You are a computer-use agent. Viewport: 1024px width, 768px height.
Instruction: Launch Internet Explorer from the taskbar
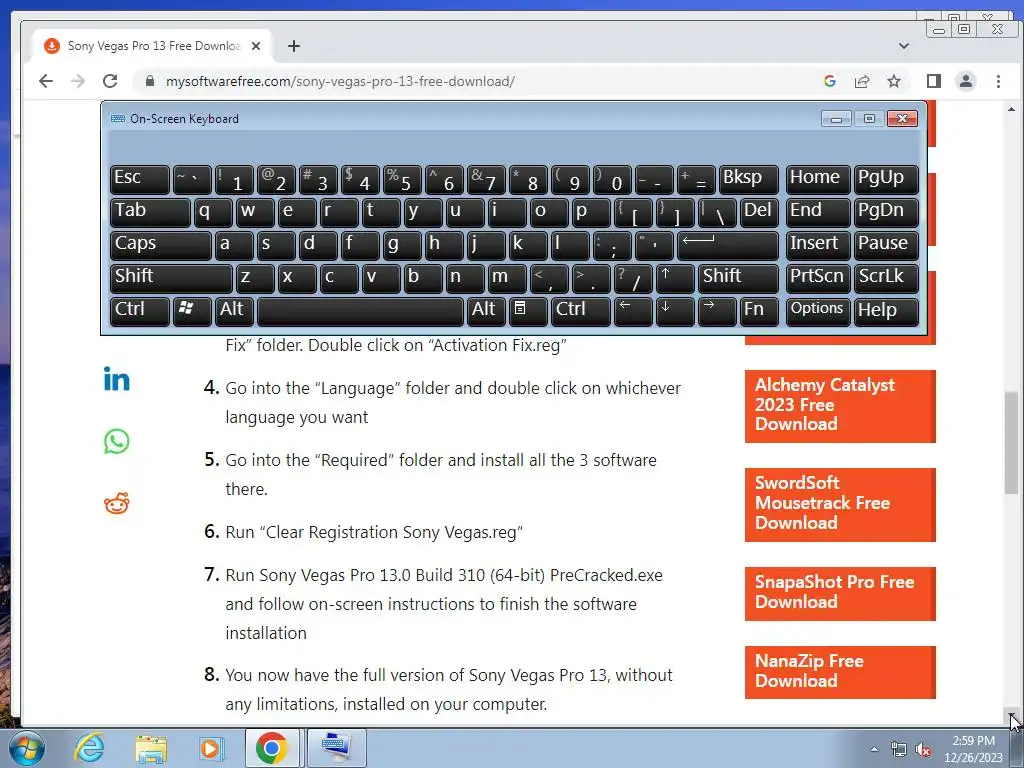pos(89,748)
